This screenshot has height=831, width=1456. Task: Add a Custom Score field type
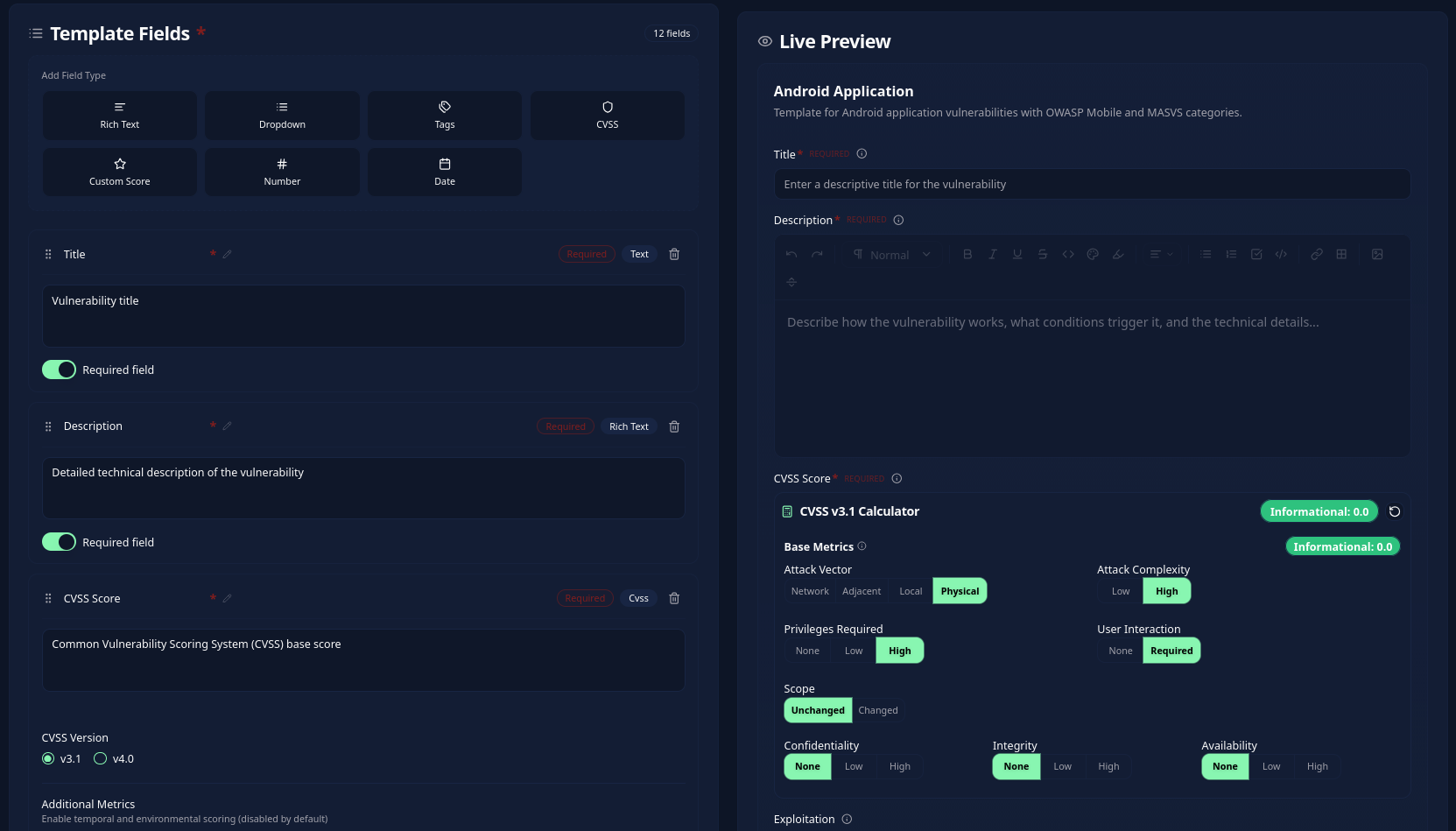[120, 173]
